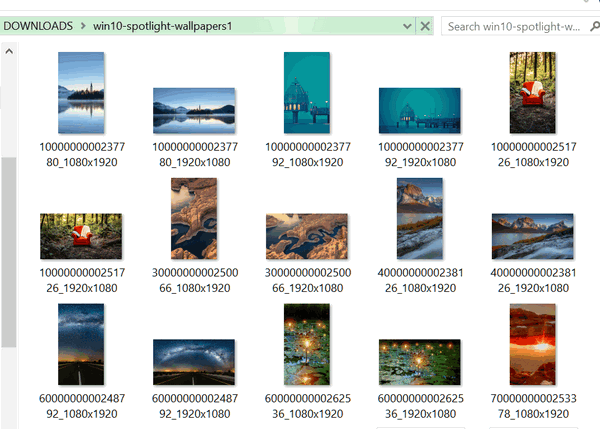Viewport: 600px width, 429px height.
Task: Click filename 100000000237780_1080x1920
Action: [82, 155]
